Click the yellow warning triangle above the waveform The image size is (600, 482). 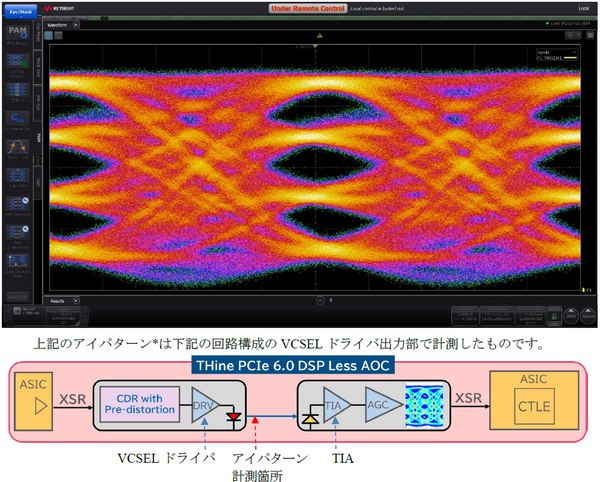click(x=318, y=35)
